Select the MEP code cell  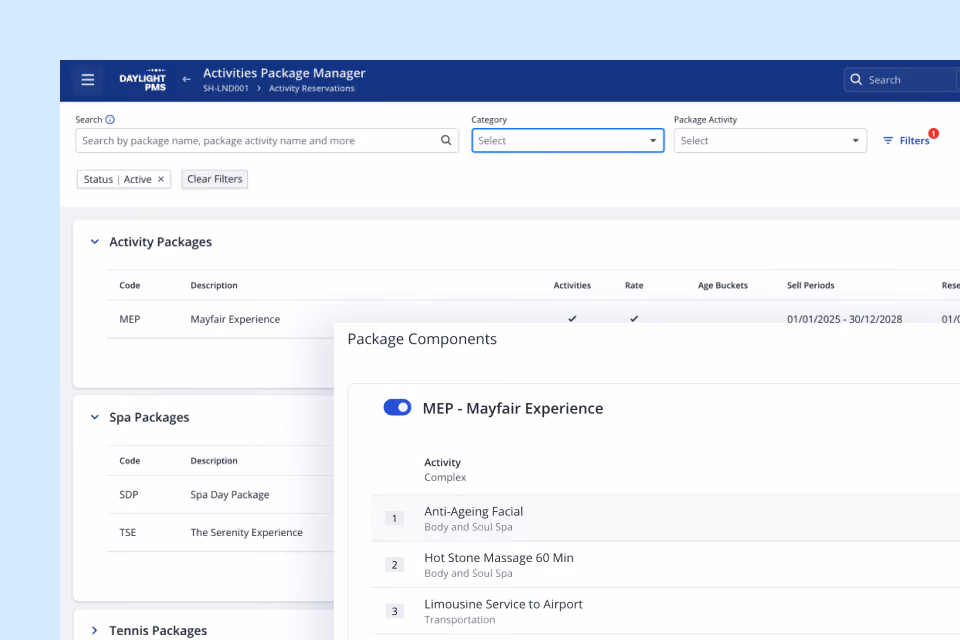(130, 319)
